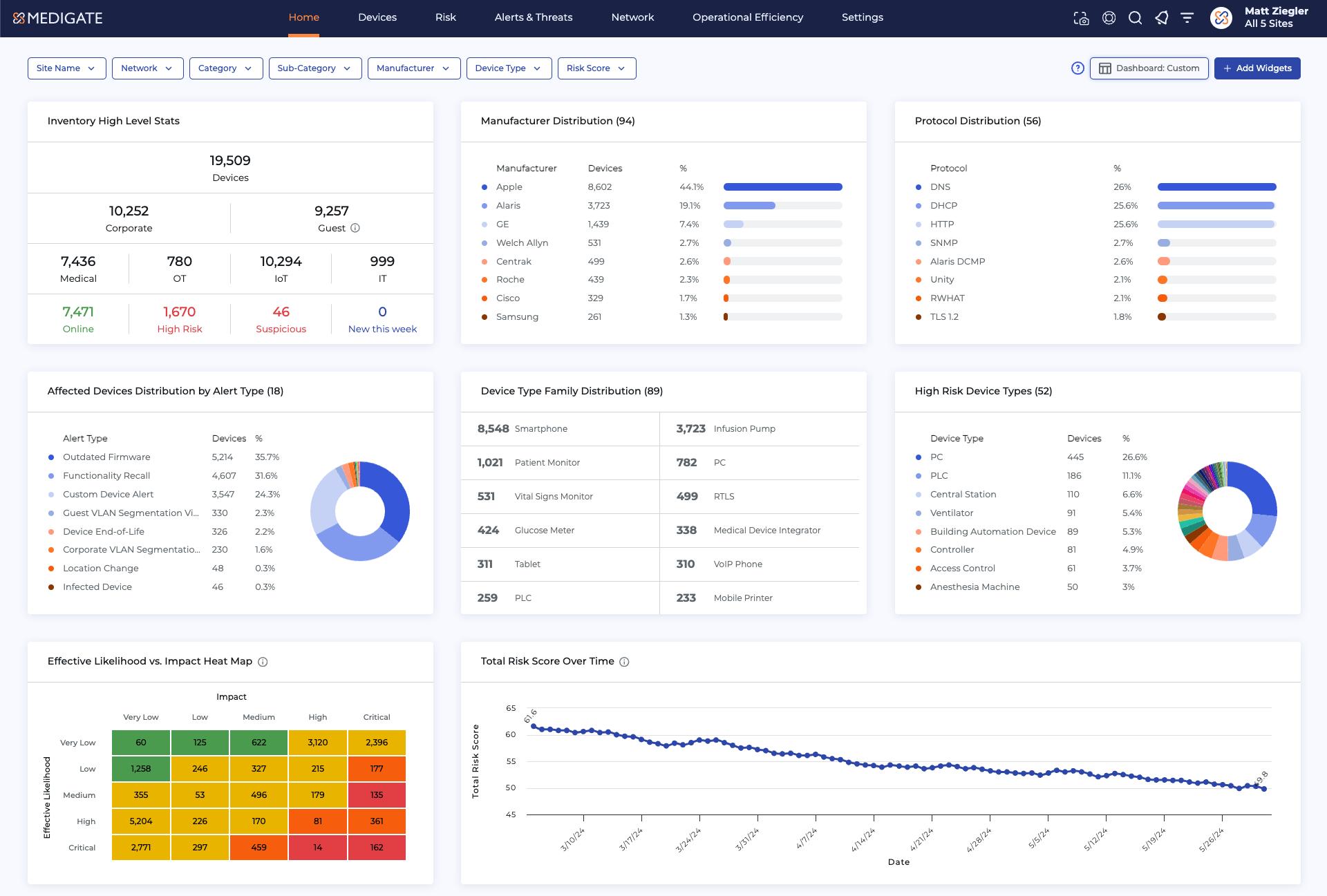Click info icon beside Total Risk Score title

click(624, 662)
